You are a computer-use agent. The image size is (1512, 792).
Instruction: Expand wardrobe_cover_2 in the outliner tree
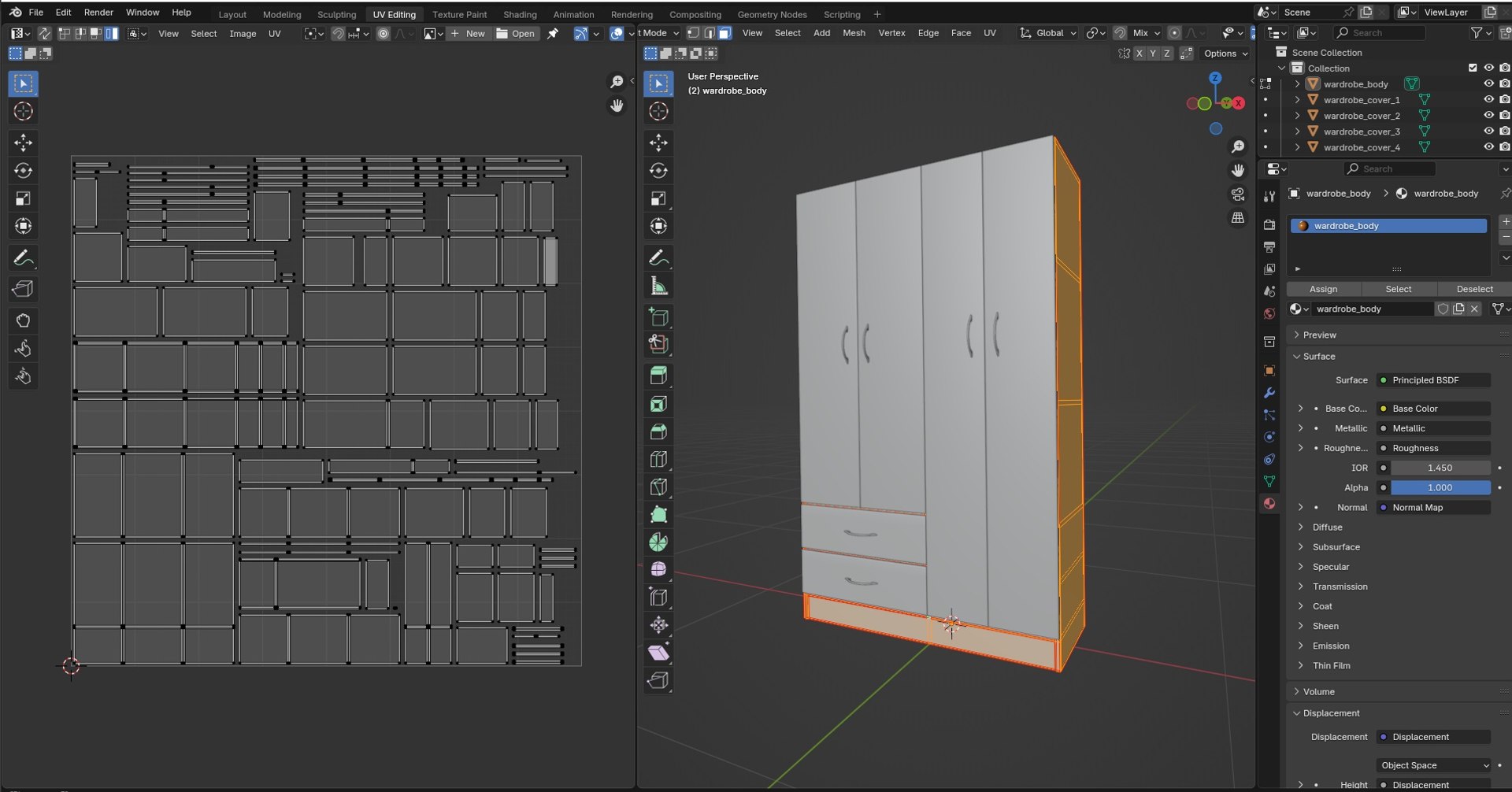point(1297,116)
